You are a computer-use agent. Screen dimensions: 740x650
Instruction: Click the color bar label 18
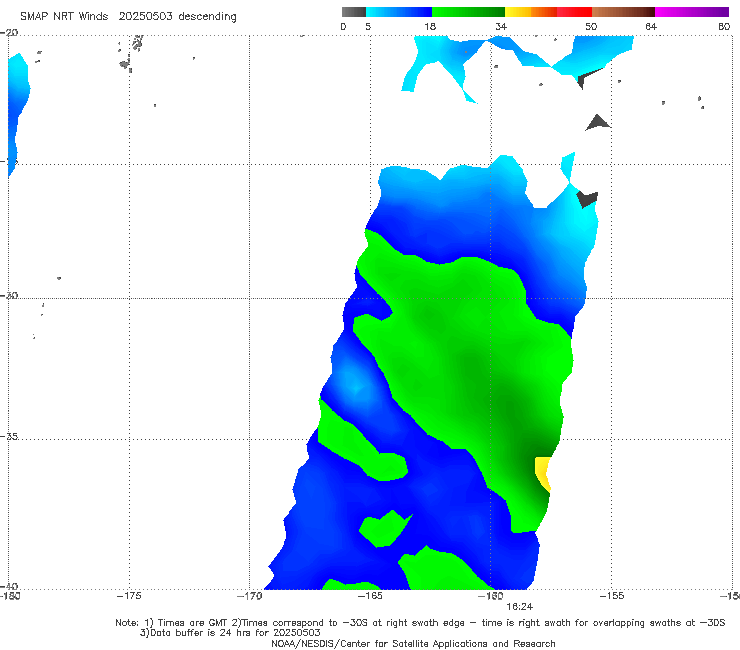coord(430,26)
